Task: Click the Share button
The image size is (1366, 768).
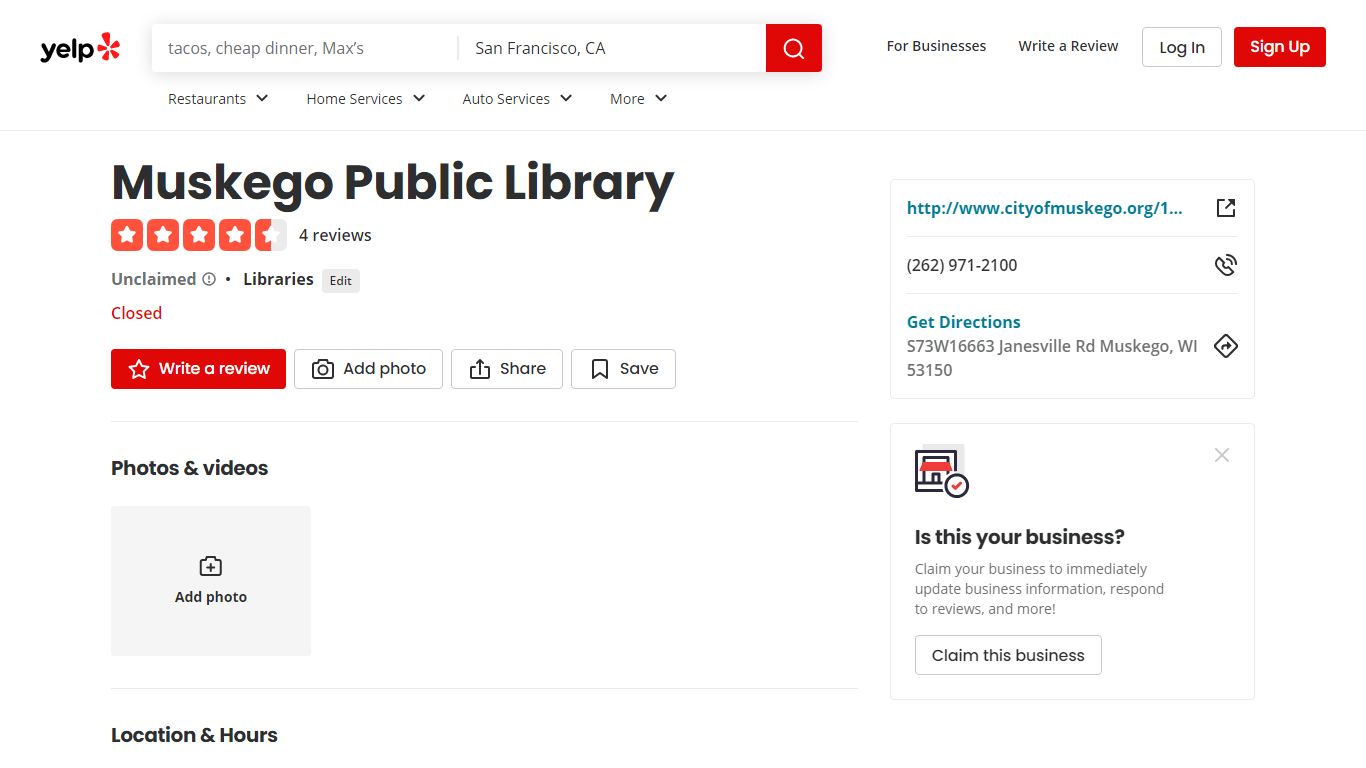Action: [x=507, y=369]
